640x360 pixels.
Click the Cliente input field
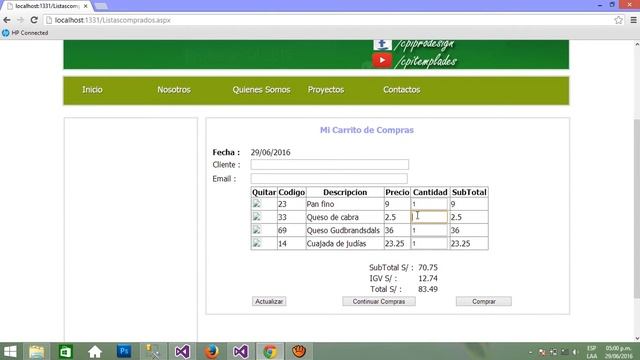tap(329, 164)
